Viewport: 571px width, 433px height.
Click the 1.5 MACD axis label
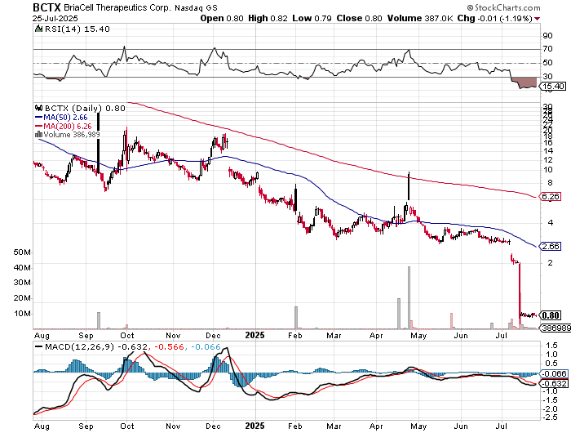(x=552, y=345)
